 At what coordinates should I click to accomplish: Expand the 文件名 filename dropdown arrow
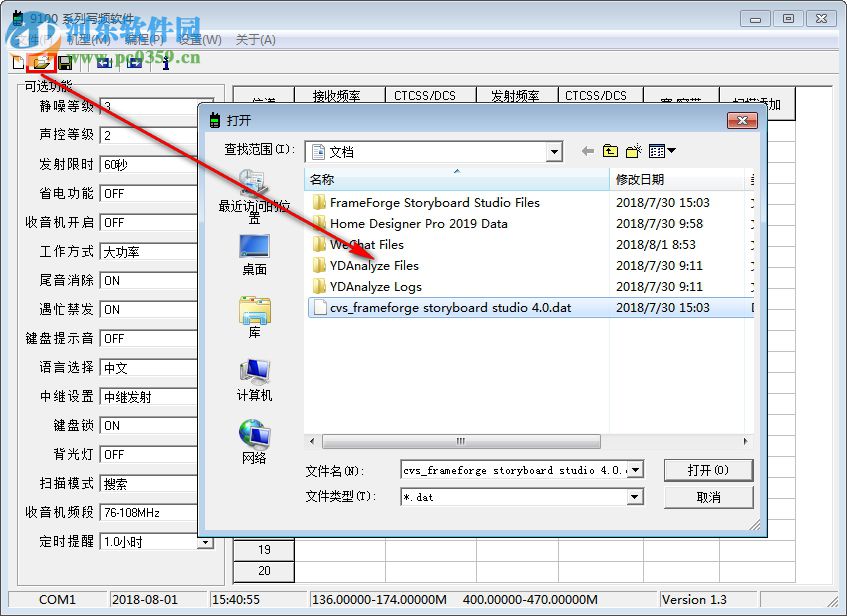[635, 470]
